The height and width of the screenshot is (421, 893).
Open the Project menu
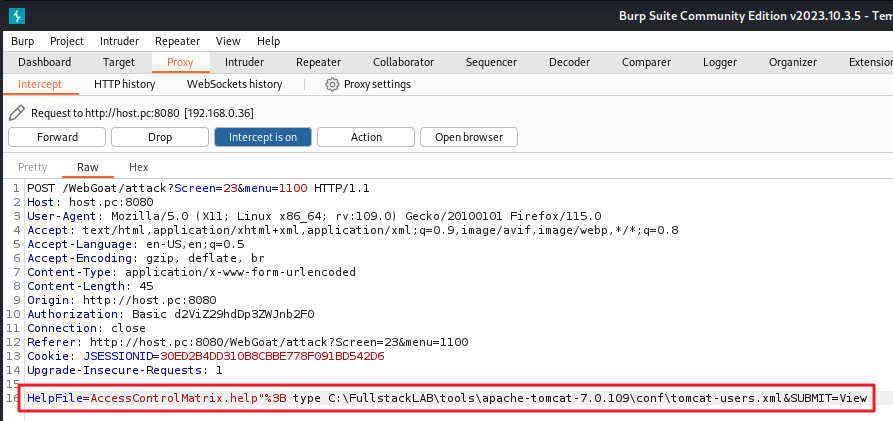(67, 41)
